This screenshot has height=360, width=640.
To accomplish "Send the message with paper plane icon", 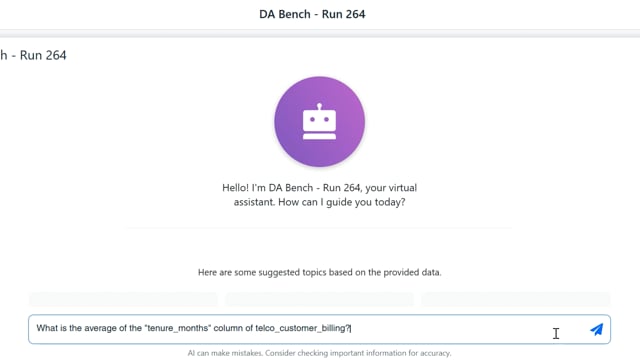I will tap(597, 329).
